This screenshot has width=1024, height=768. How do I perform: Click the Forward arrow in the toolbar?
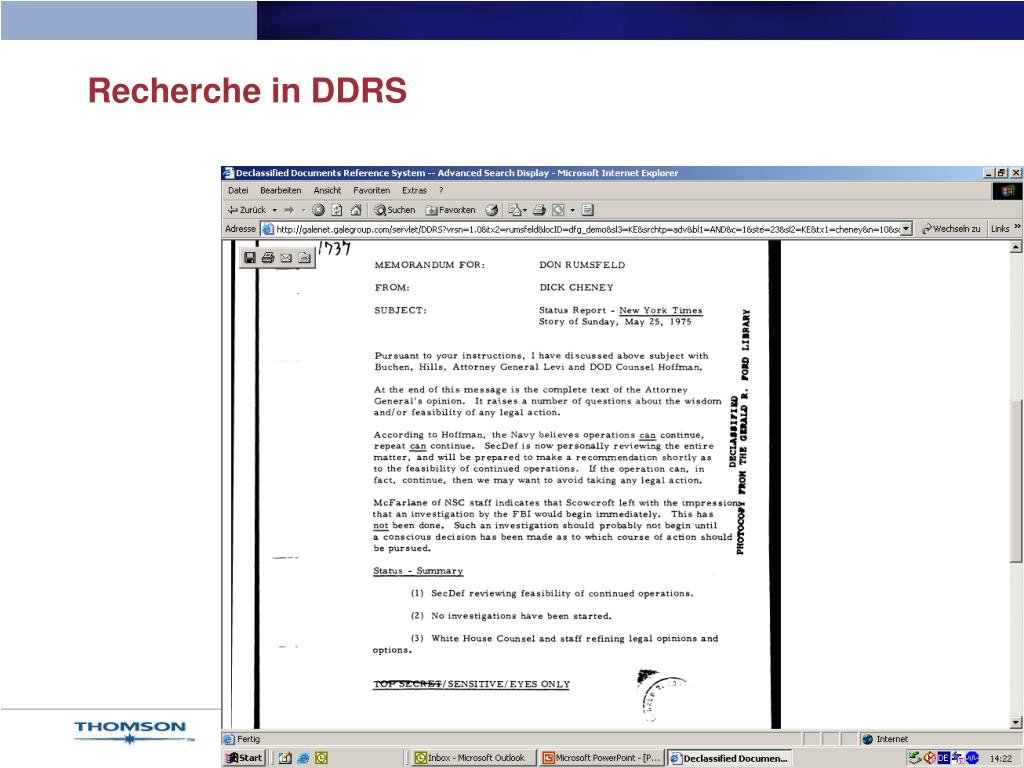point(289,210)
